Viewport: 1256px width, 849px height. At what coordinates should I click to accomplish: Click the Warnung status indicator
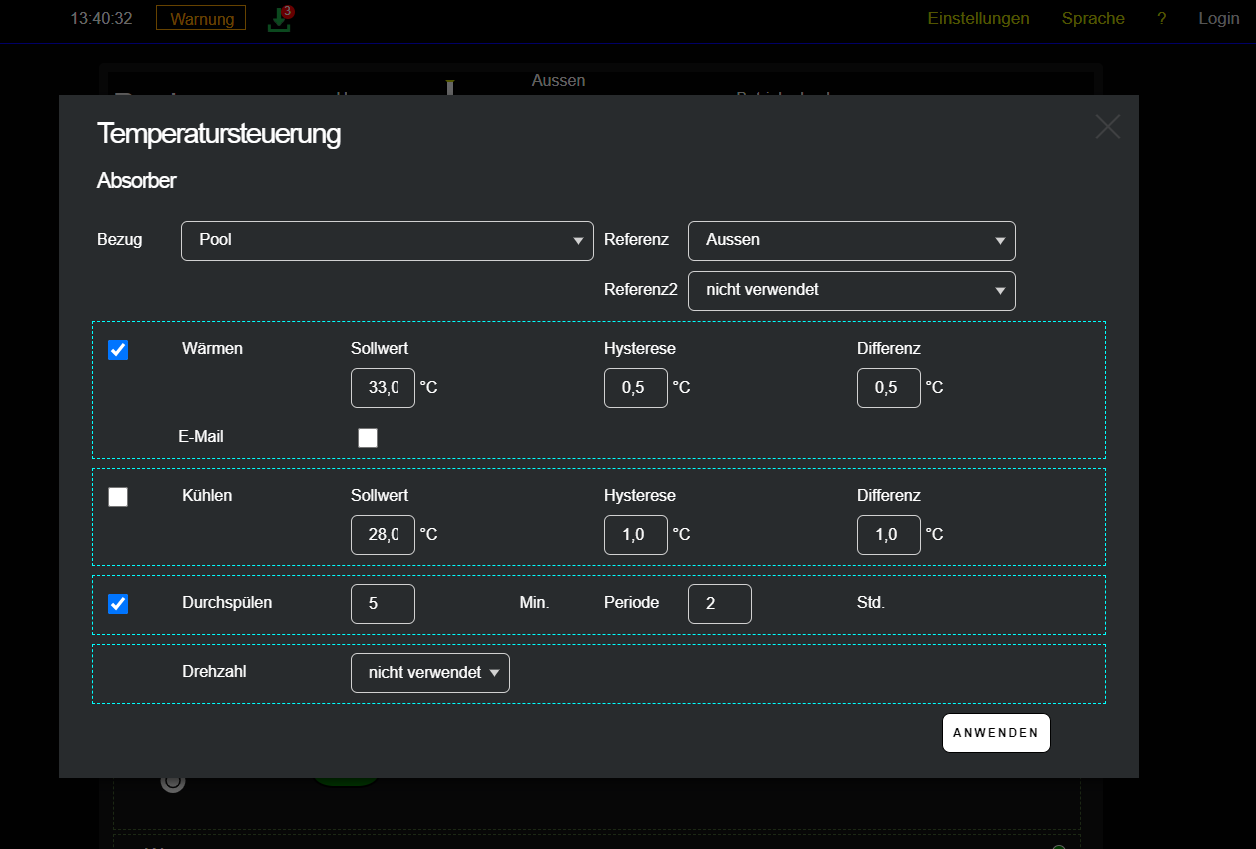tap(201, 19)
